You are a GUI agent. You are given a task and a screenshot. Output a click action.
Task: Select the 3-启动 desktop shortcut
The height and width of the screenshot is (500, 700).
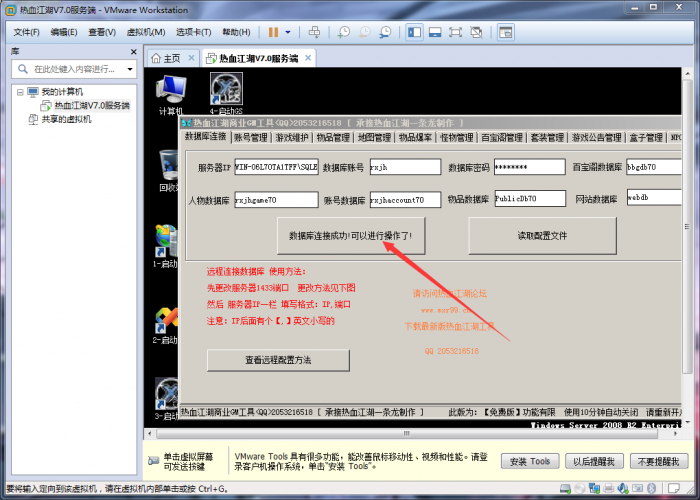click(167, 399)
